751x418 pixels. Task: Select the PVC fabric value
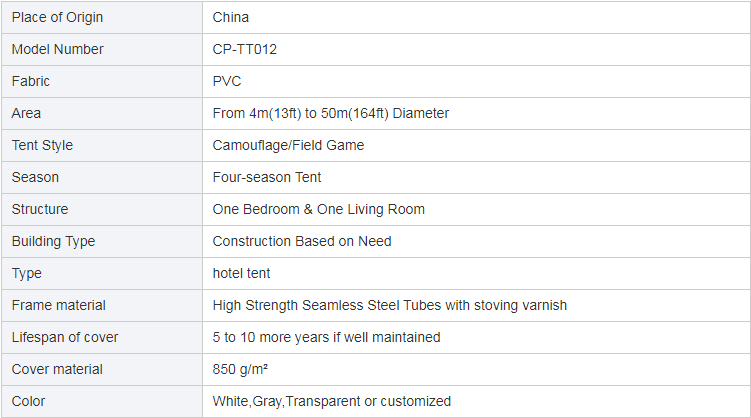point(227,81)
